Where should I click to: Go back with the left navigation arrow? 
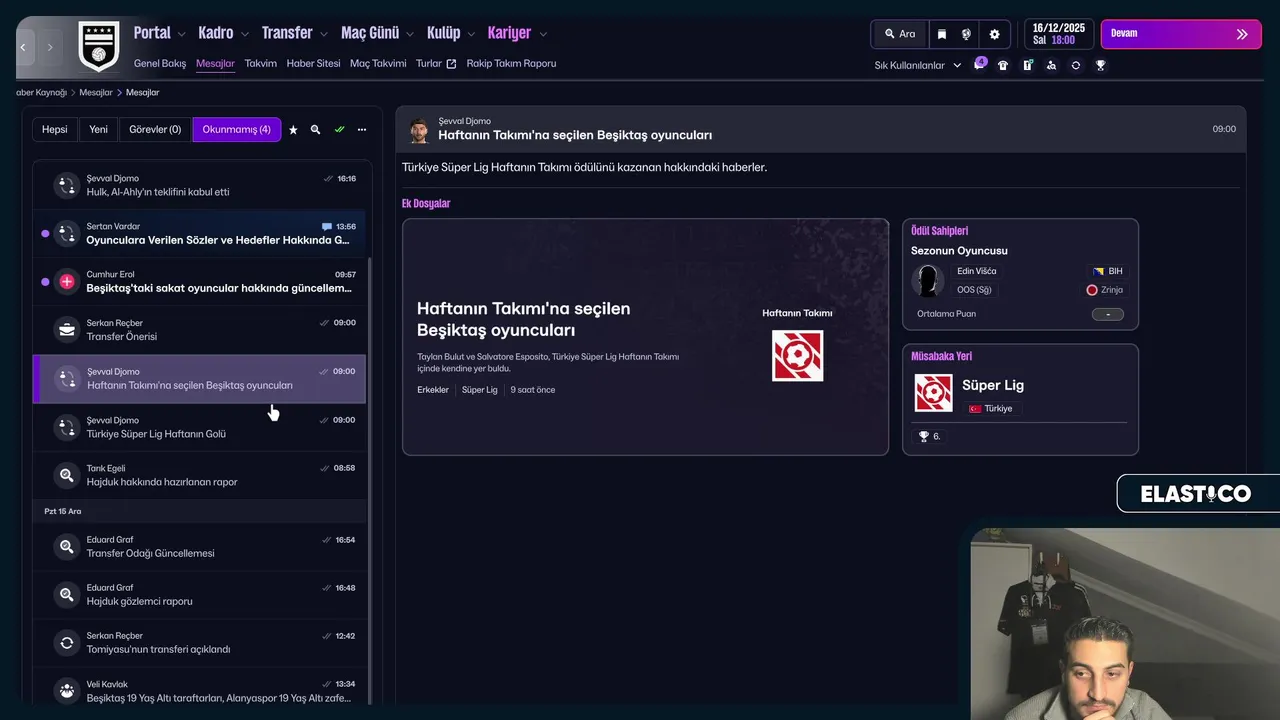[x=24, y=47]
